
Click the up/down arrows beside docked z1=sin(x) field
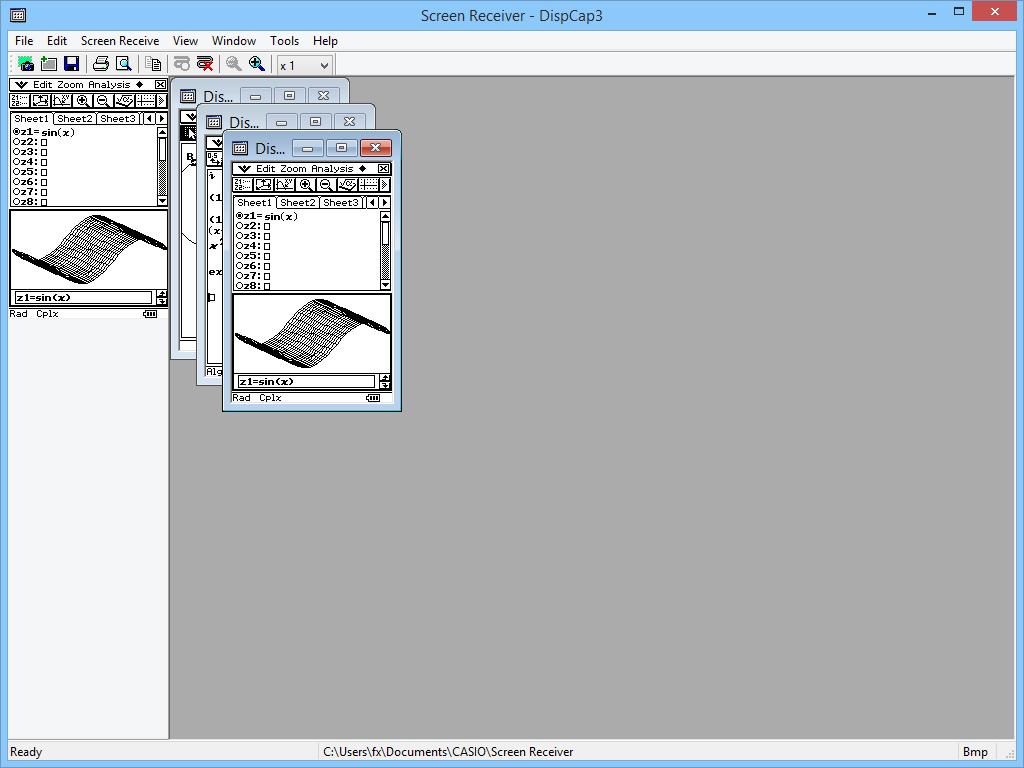pyautogui.click(x=161, y=298)
